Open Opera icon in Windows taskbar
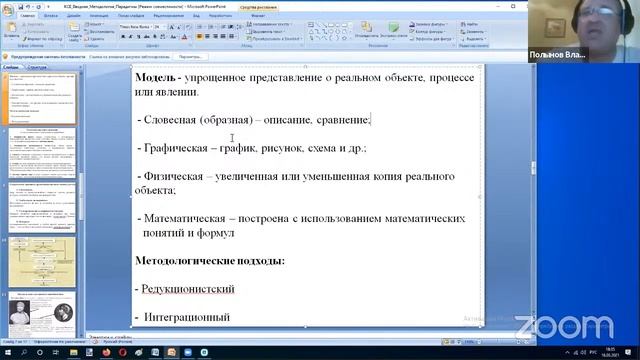 [x=122, y=352]
